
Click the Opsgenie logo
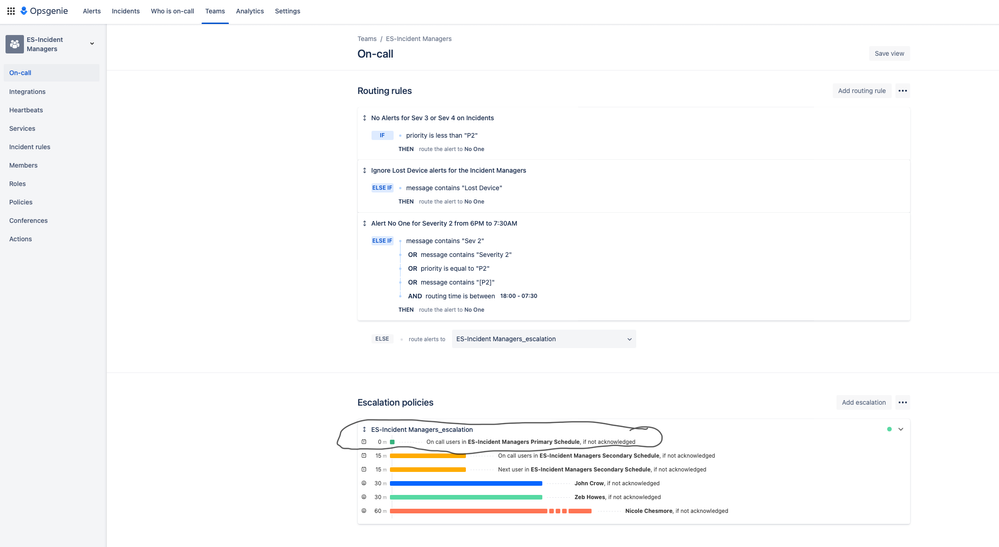click(x=44, y=11)
